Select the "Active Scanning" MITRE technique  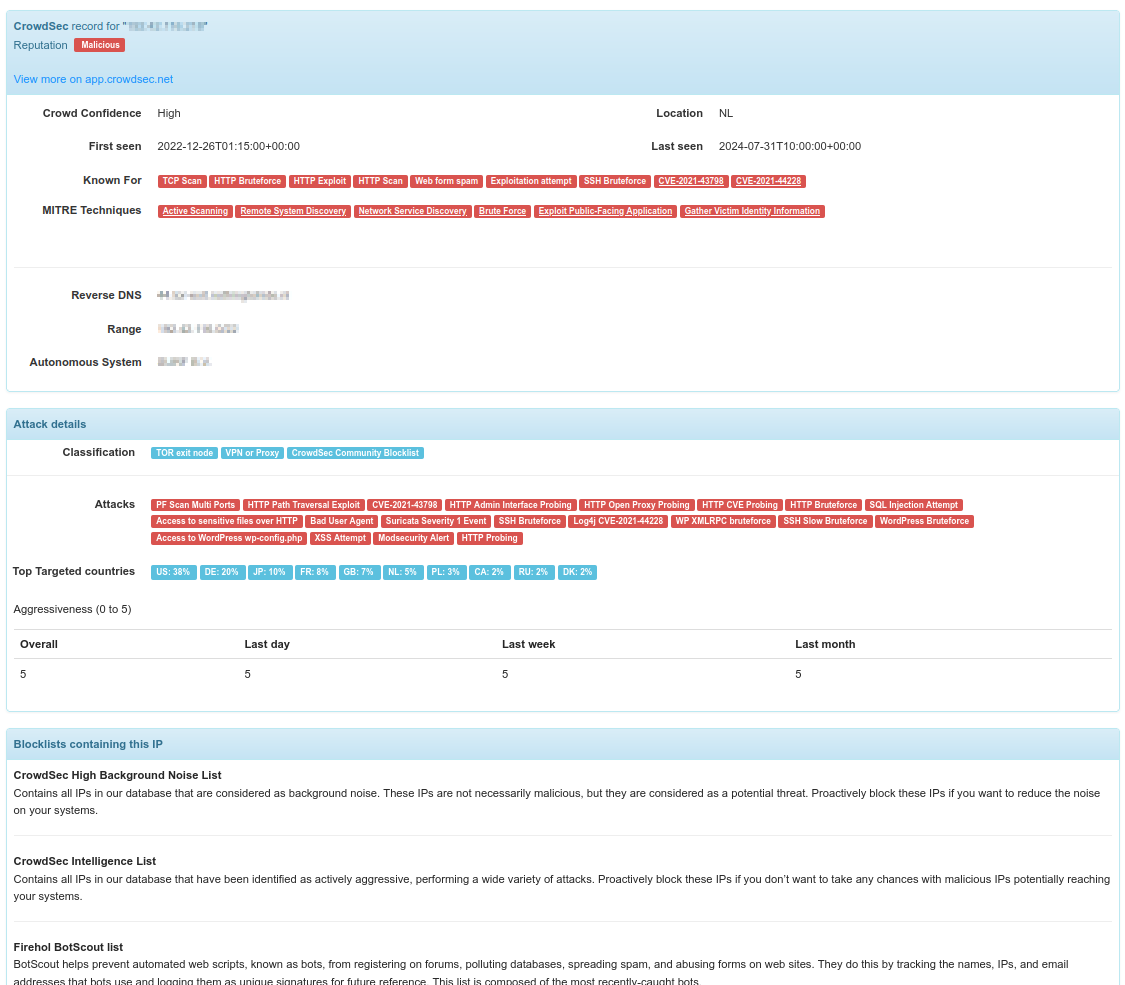point(195,211)
